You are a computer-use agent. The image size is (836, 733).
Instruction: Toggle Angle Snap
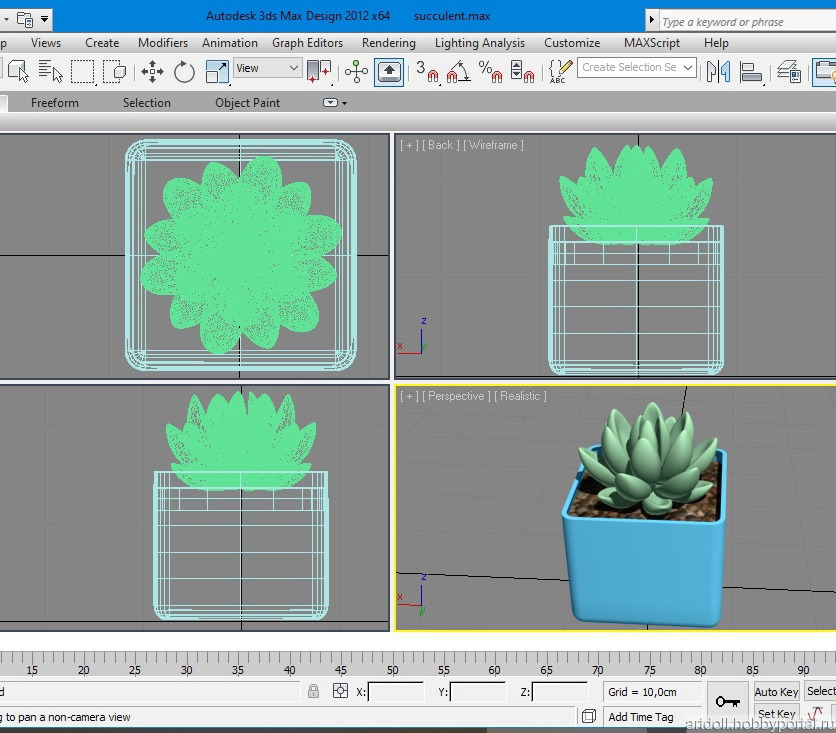tap(458, 71)
